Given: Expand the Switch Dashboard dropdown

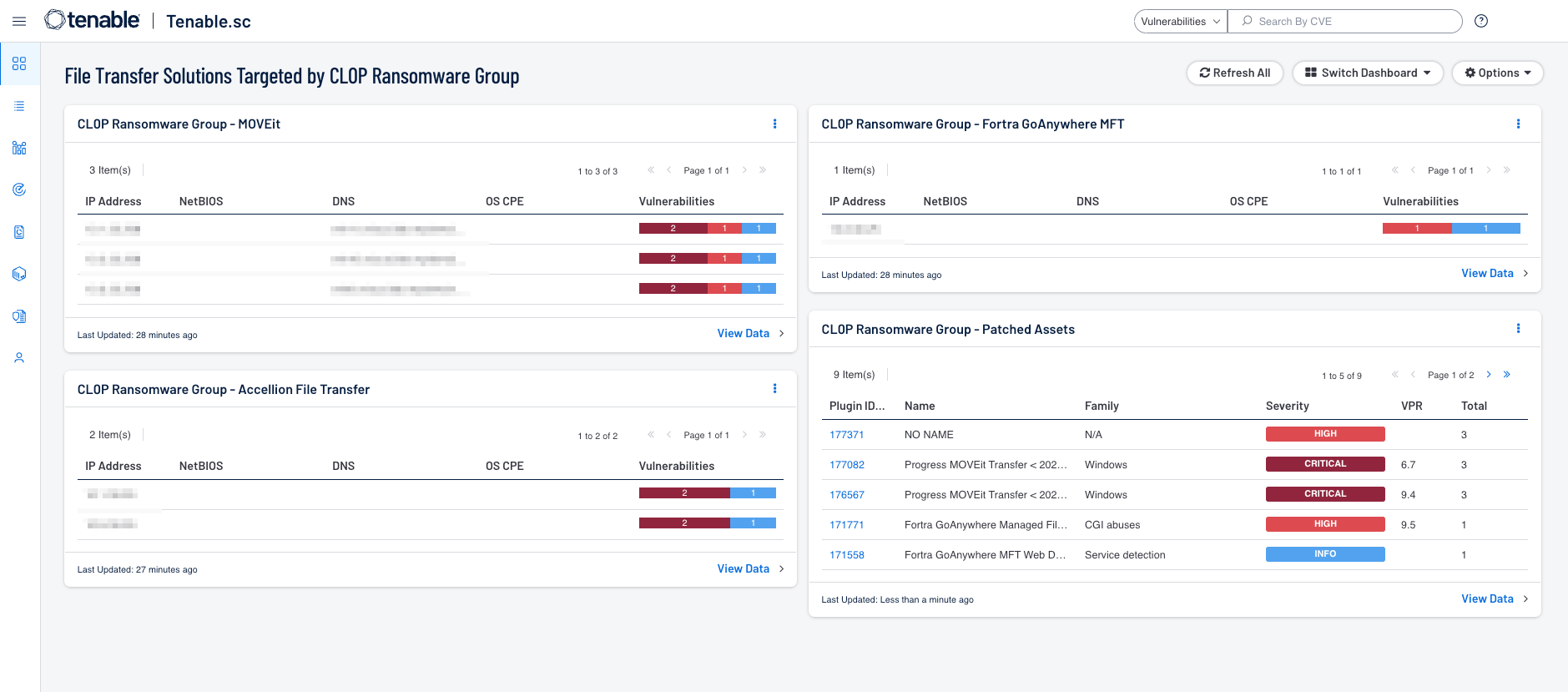Looking at the screenshot, I should tap(1368, 73).
